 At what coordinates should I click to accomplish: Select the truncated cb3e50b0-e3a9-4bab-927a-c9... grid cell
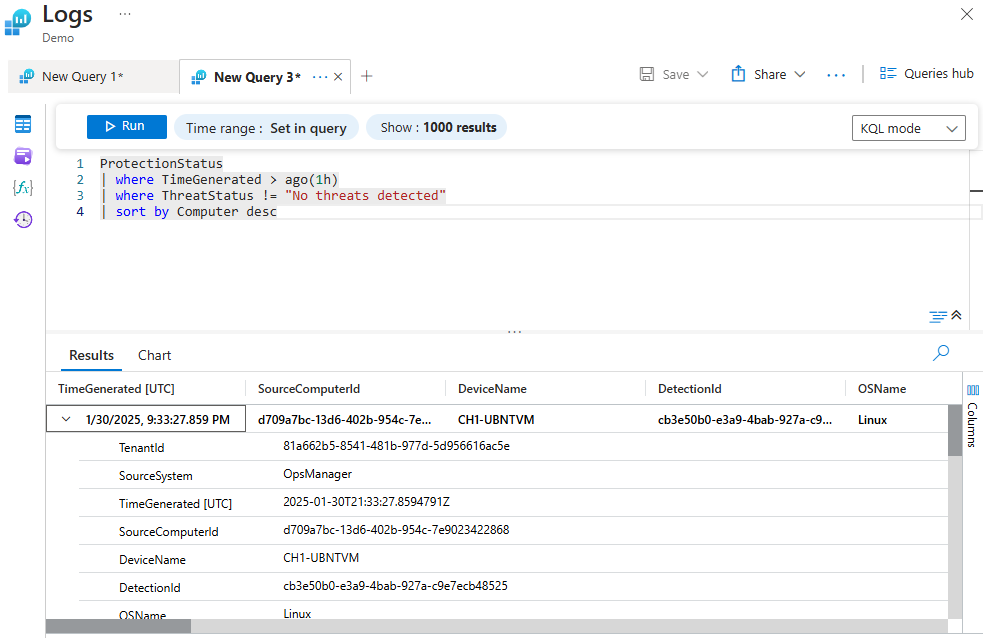(745, 420)
